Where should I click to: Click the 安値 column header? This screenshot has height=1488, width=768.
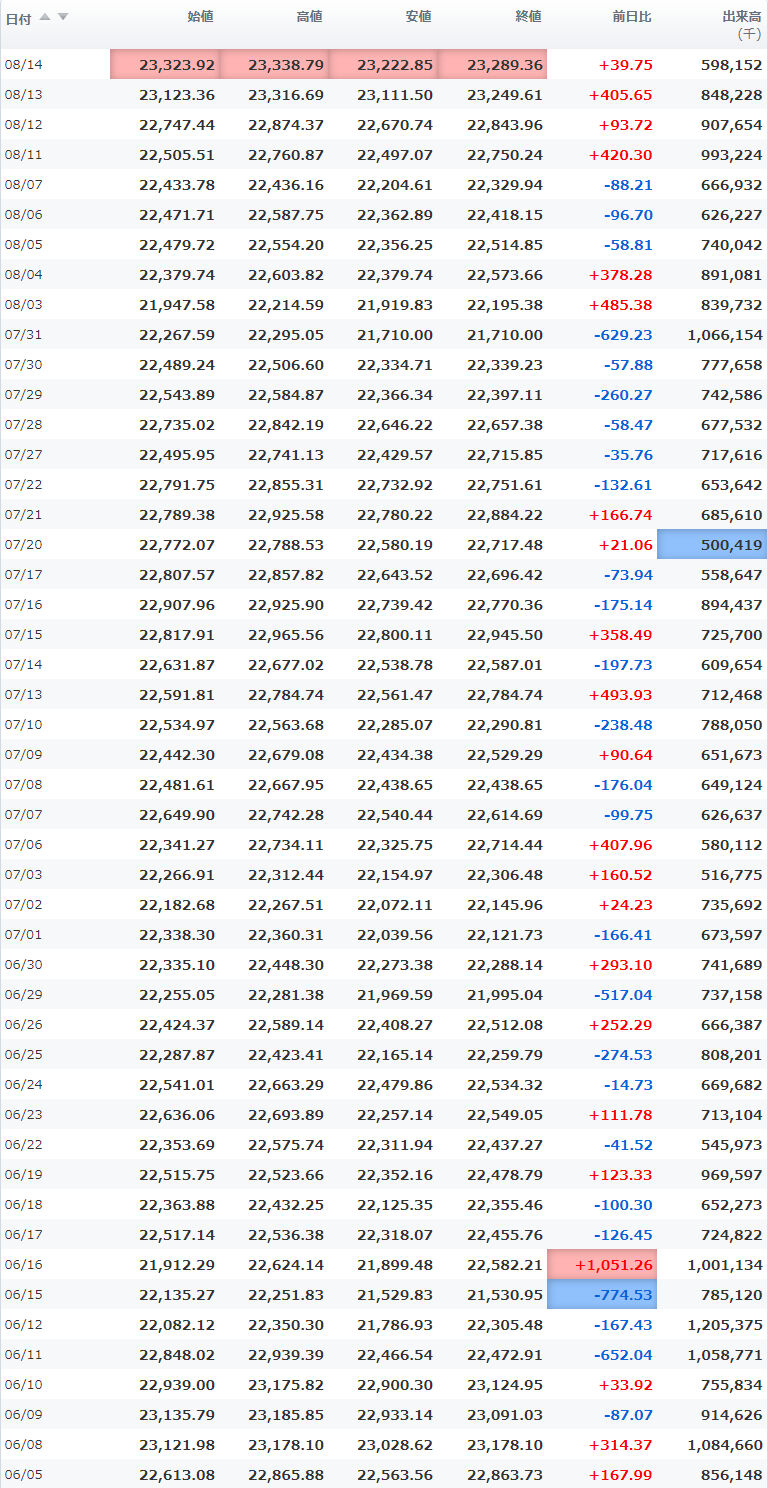tap(419, 17)
